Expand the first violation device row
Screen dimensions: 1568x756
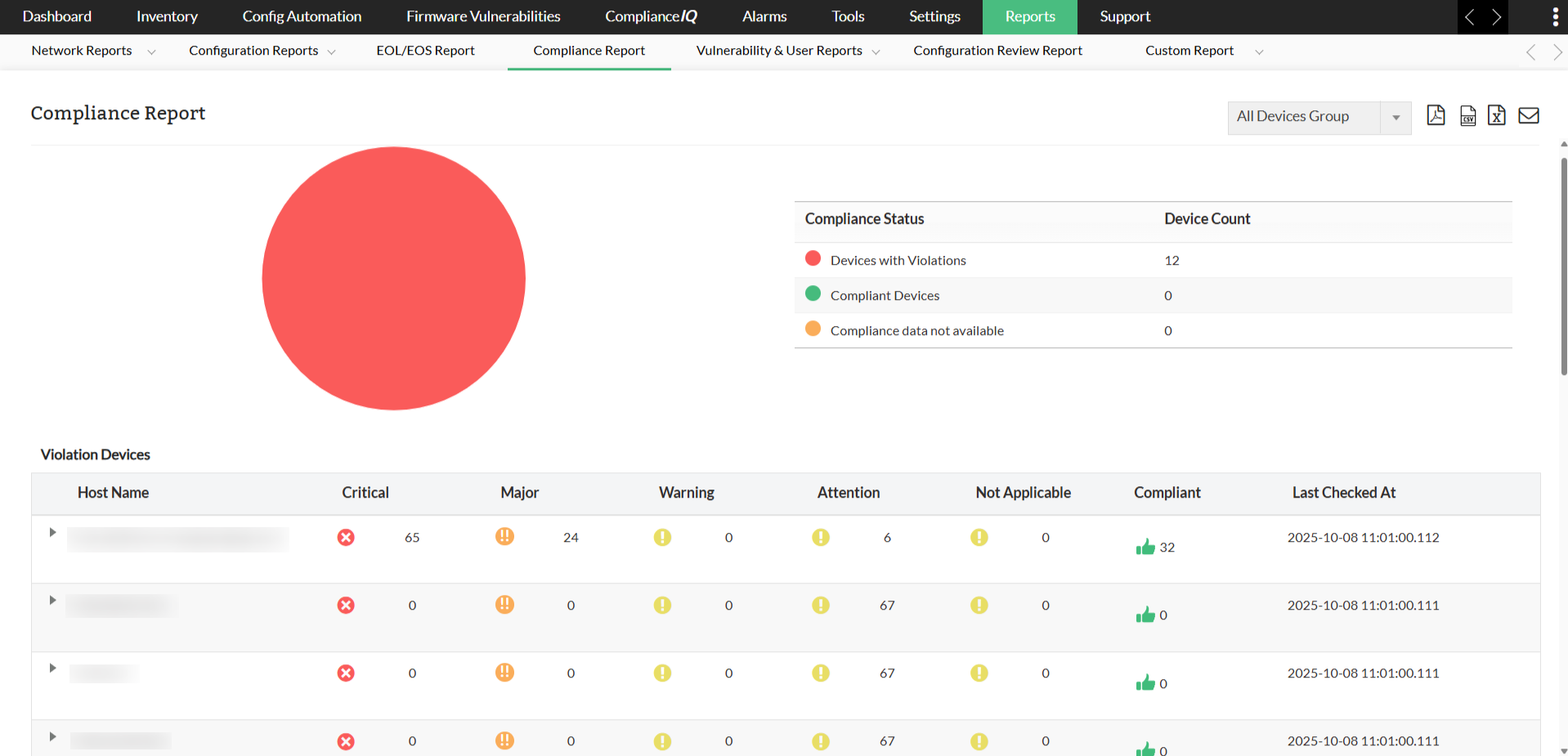click(x=52, y=533)
